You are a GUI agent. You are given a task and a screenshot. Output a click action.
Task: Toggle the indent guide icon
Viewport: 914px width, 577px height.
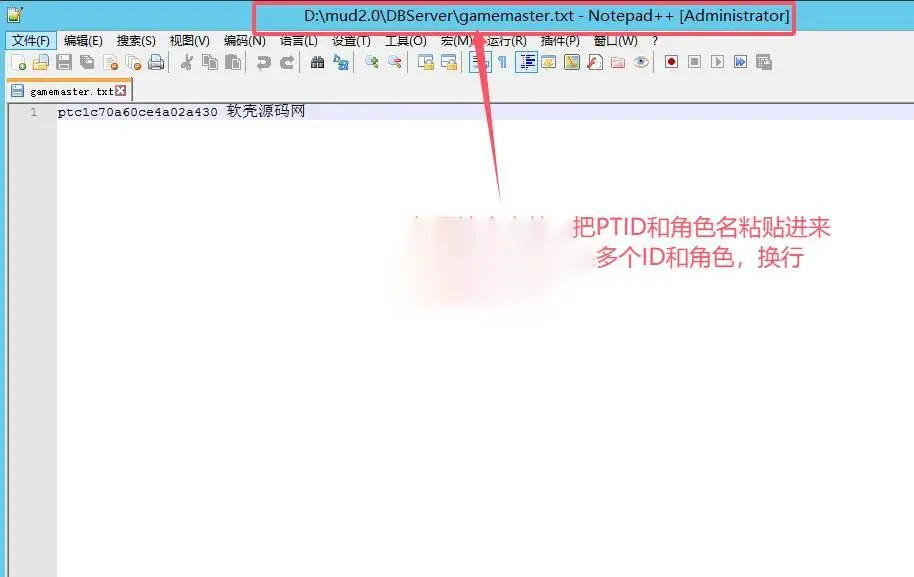click(x=526, y=62)
